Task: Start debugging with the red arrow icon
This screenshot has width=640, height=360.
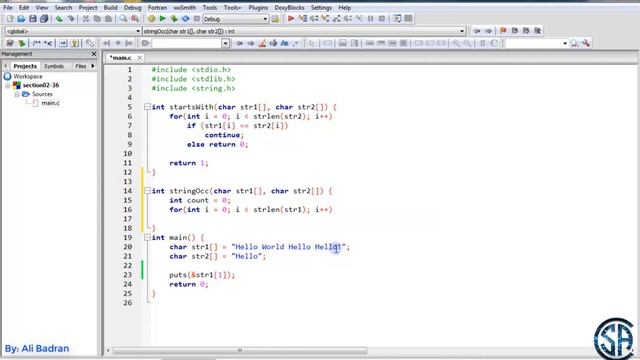Action: click(x=291, y=19)
